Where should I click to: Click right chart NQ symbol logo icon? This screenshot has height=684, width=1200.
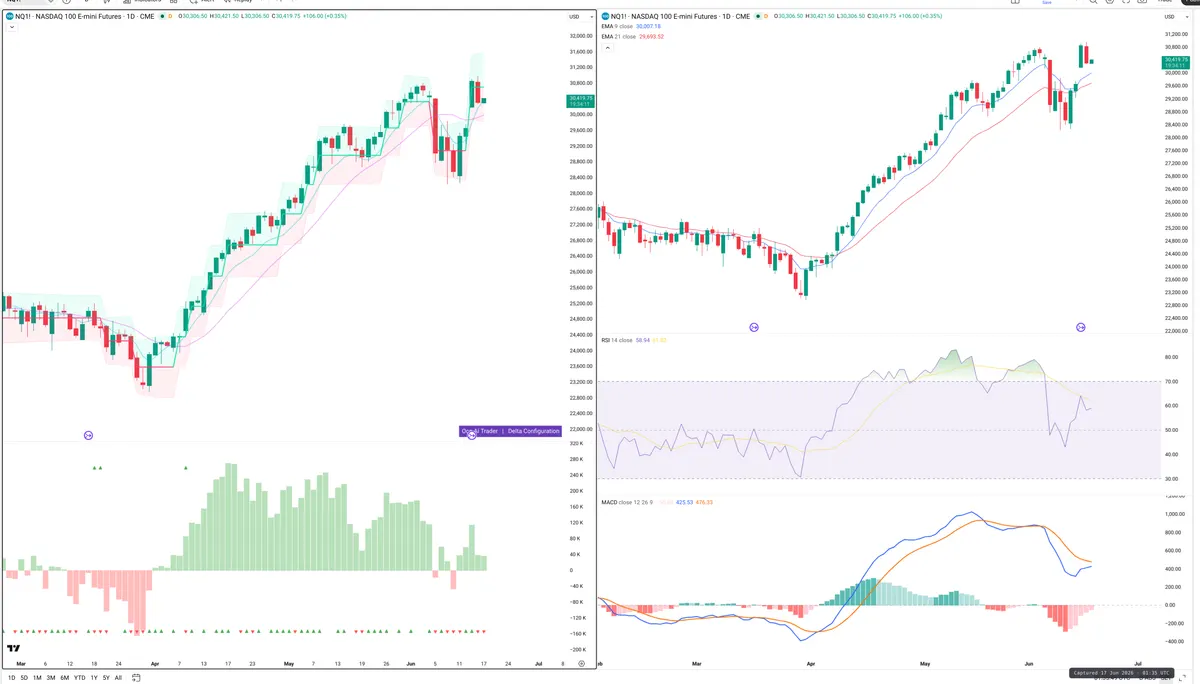pyautogui.click(x=605, y=16)
